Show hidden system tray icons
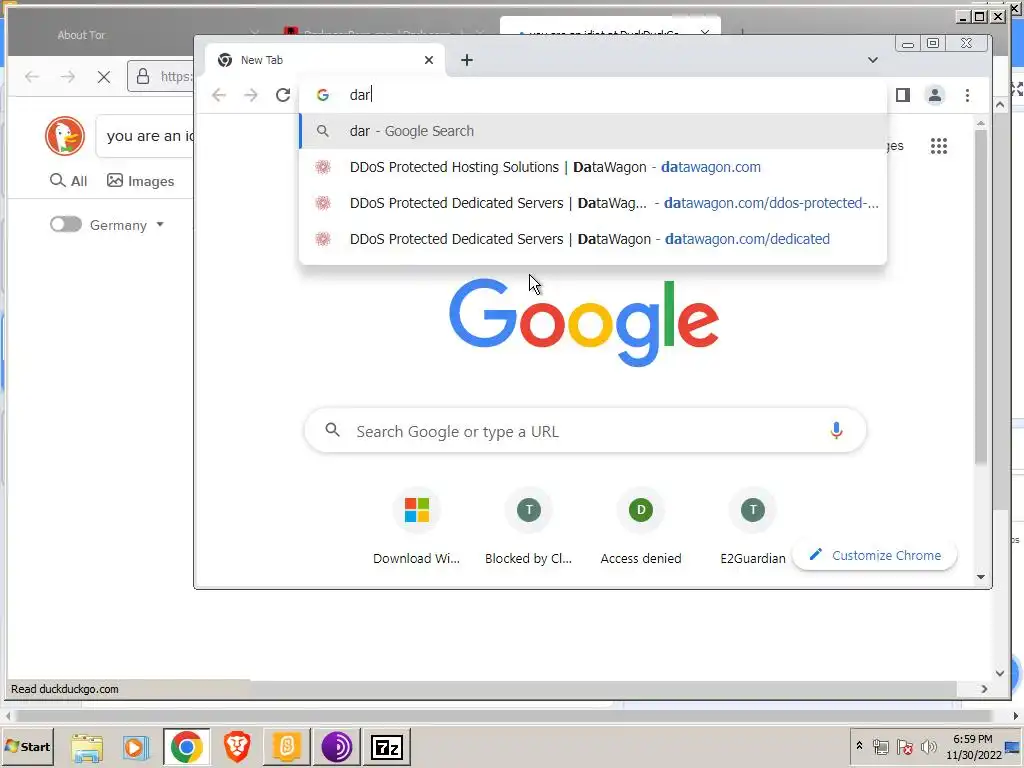Screen dimensions: 1024x768 pos(859,746)
